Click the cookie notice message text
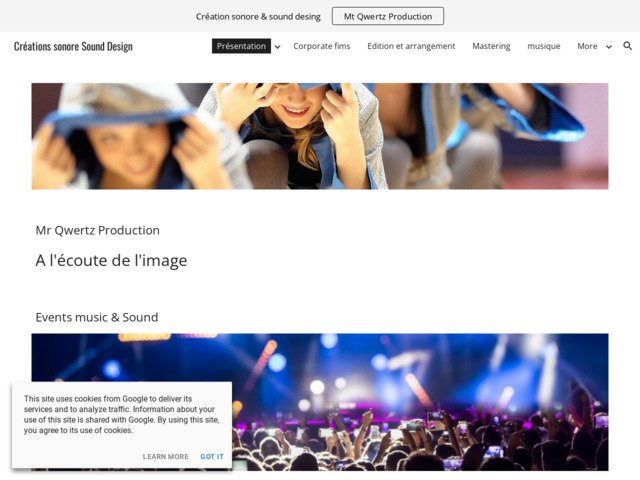 tap(122, 414)
